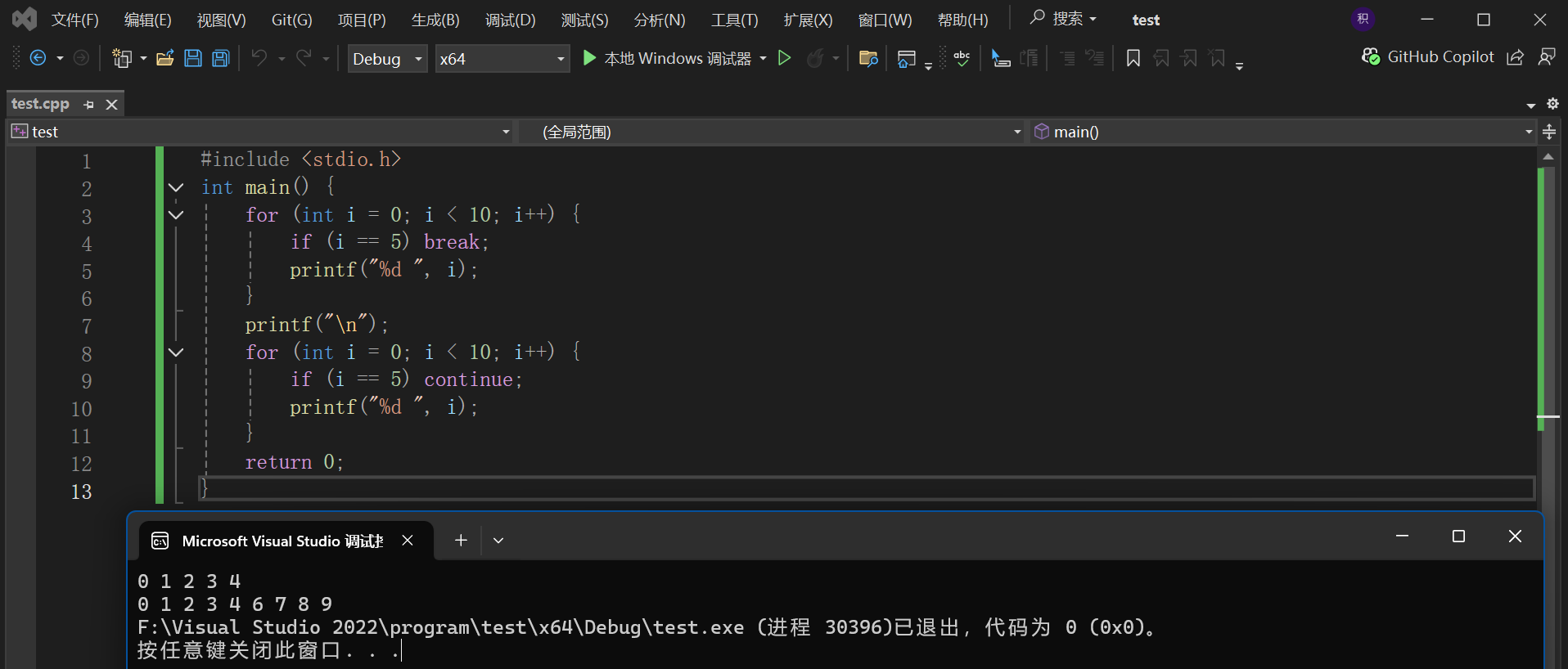Screen dimensions: 1568x669
Task: Open the Git(G) menu
Action: (291, 20)
